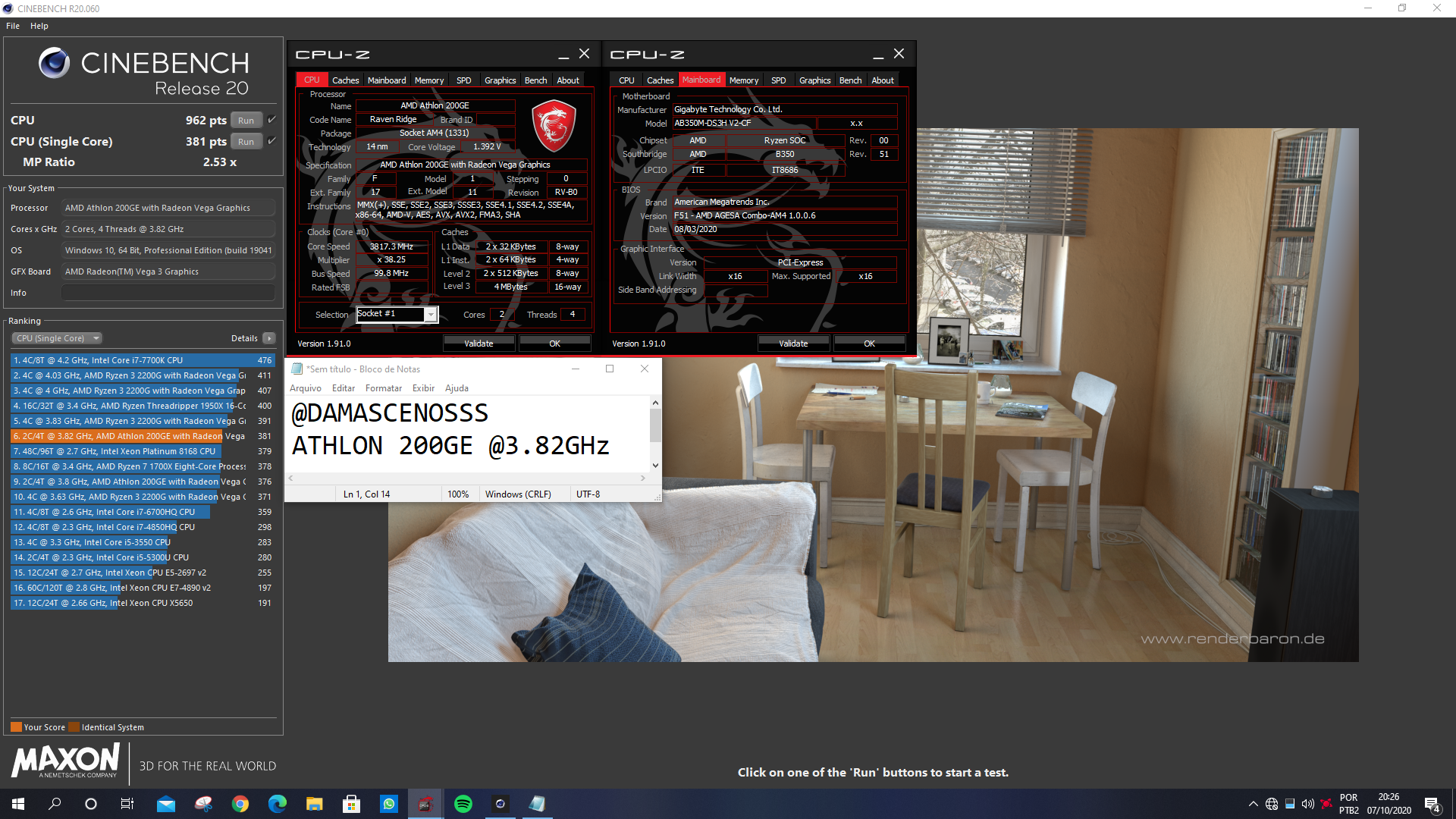
Task: Open Mail app from taskbar
Action: [166, 804]
